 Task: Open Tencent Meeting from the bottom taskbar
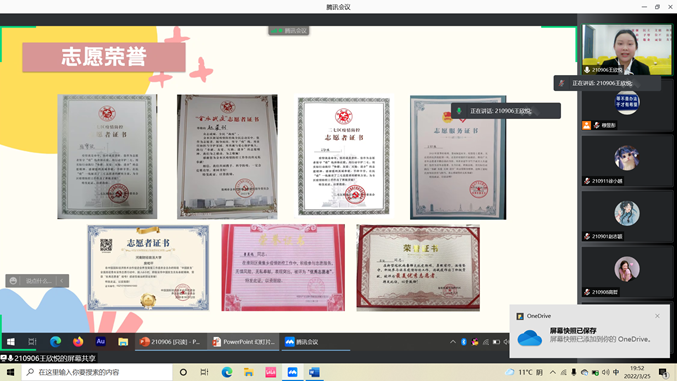pos(292,372)
